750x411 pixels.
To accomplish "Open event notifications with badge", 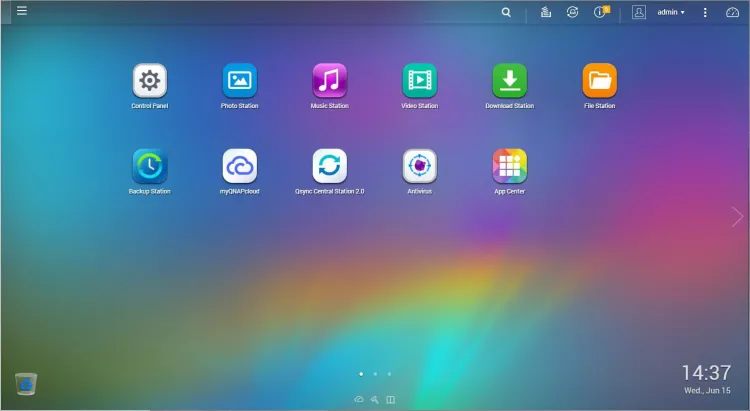I will point(601,13).
